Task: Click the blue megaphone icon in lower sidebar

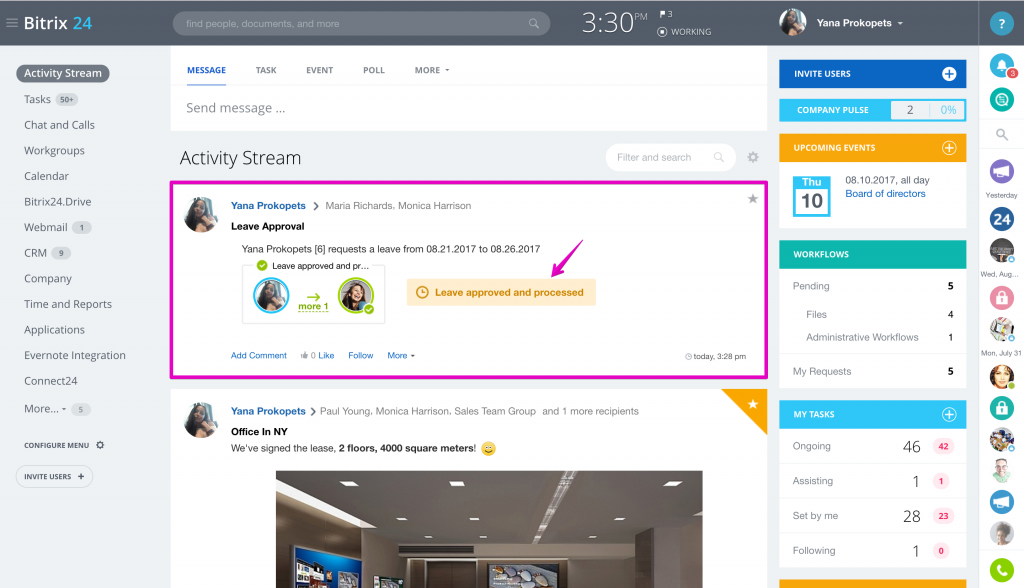Action: click(x=1002, y=502)
